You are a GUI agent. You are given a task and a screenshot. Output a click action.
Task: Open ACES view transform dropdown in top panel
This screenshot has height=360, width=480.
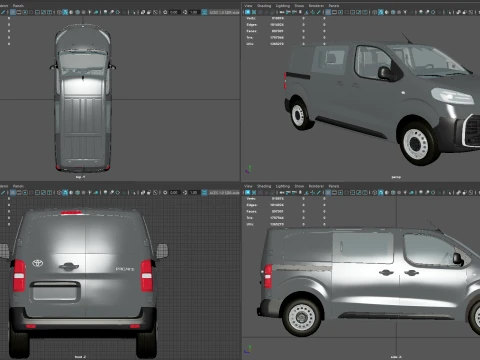point(224,12)
